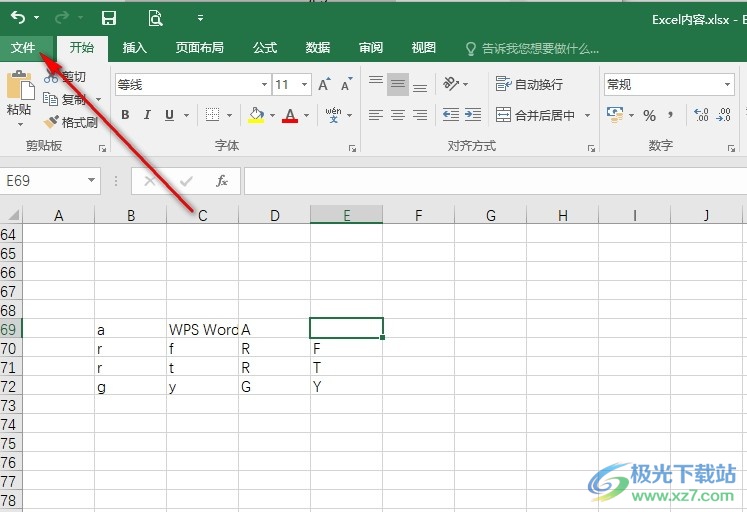Click the Save icon in quick access toolbar

click(109, 18)
